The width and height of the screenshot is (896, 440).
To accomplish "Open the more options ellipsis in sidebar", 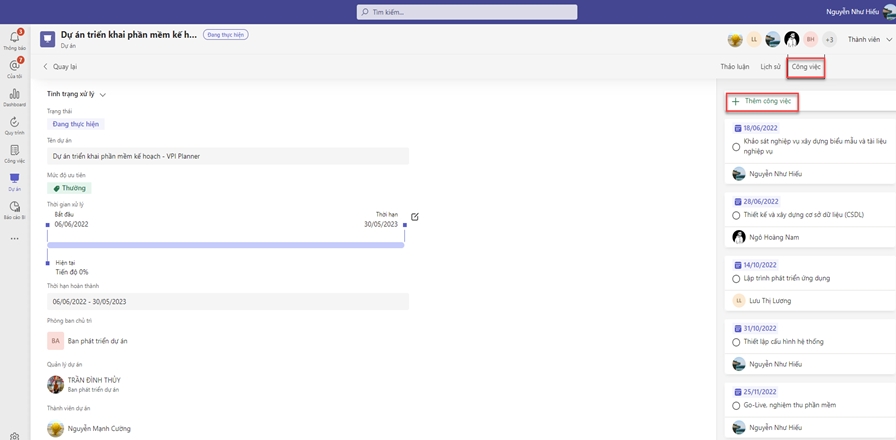I will point(14,238).
